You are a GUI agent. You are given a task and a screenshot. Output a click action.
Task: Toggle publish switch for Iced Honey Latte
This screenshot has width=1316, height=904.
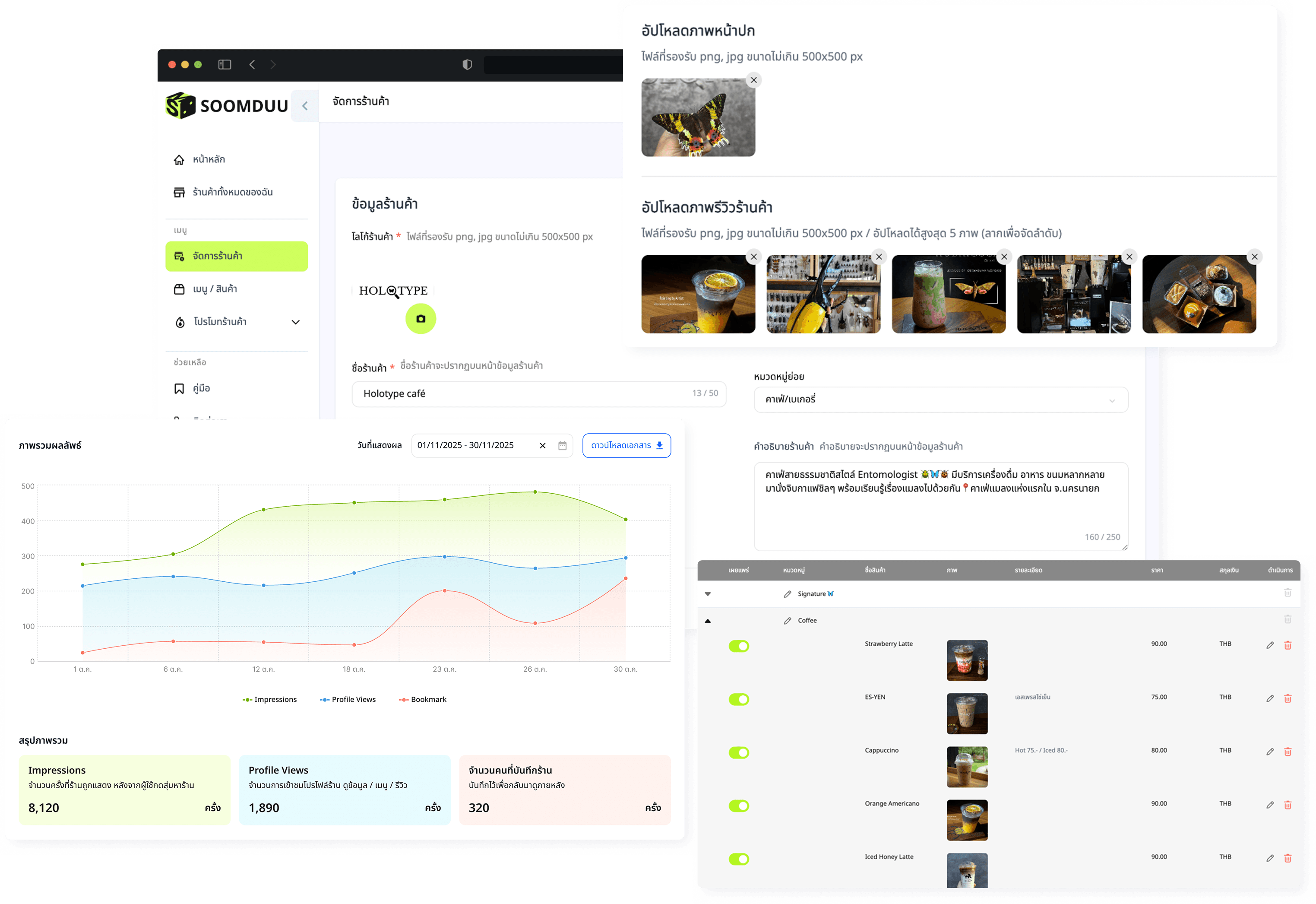click(738, 859)
